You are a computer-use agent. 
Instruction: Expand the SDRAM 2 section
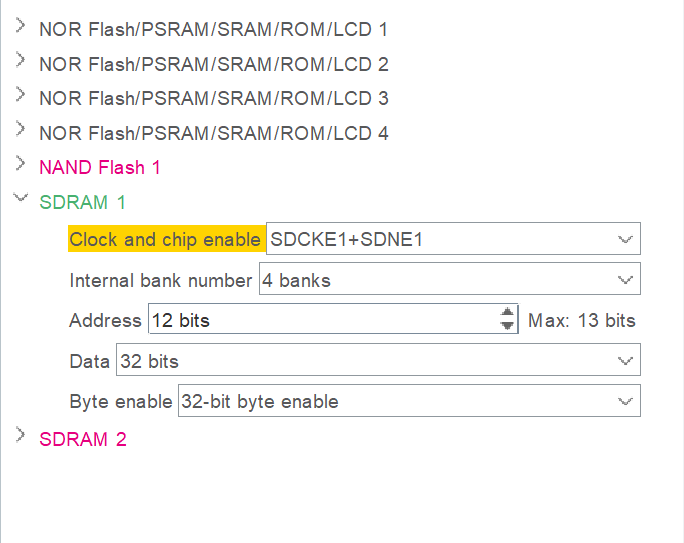[20, 436]
